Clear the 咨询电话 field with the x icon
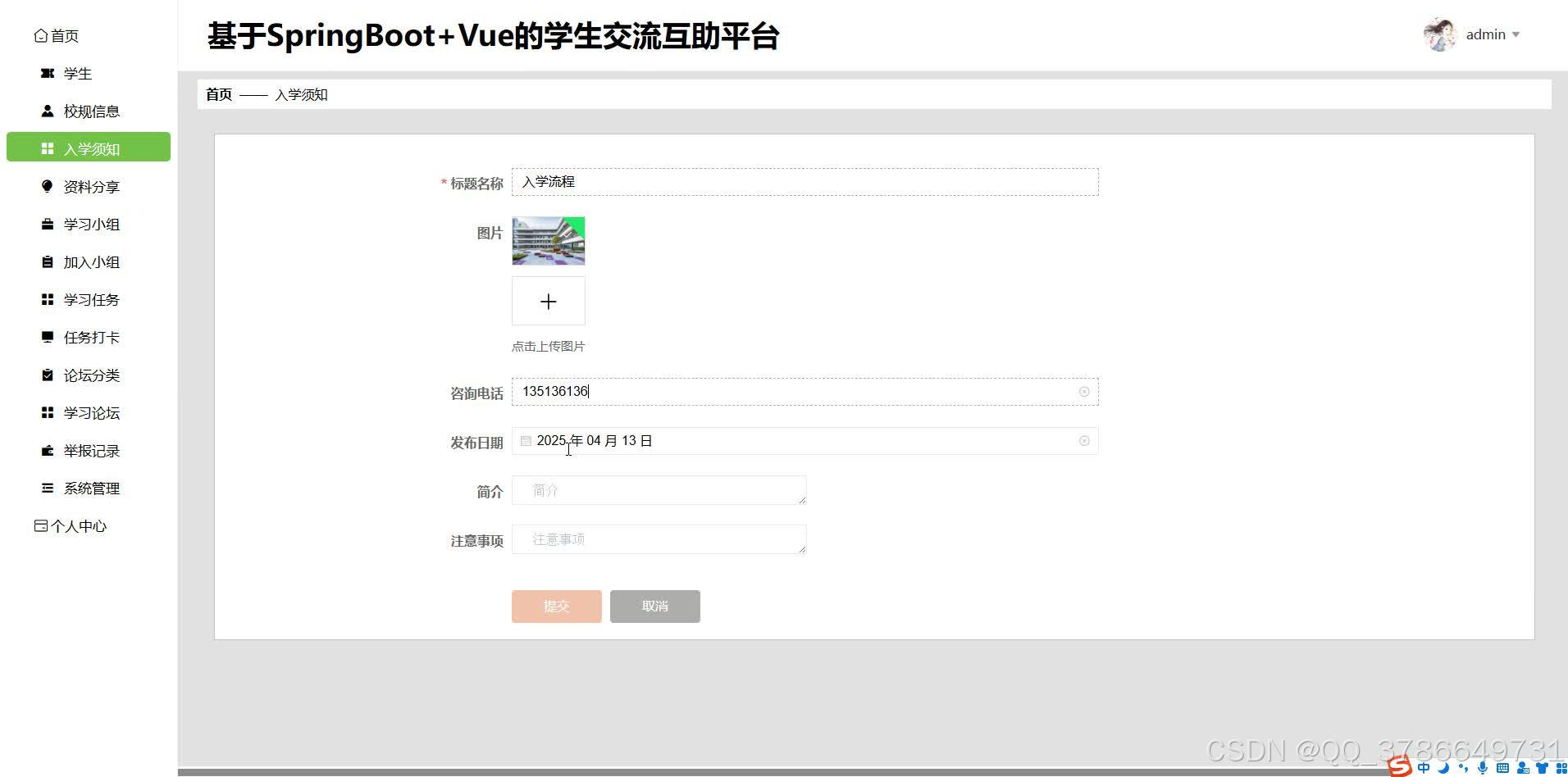 [1084, 391]
